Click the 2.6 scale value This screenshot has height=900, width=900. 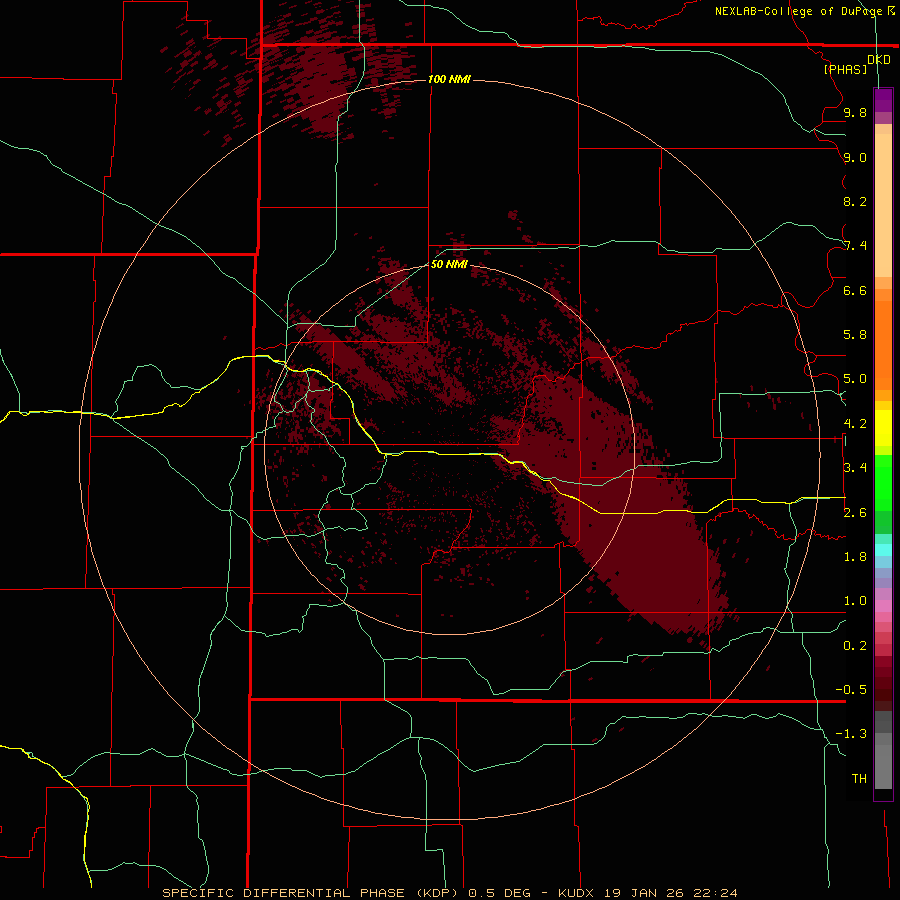click(855, 513)
